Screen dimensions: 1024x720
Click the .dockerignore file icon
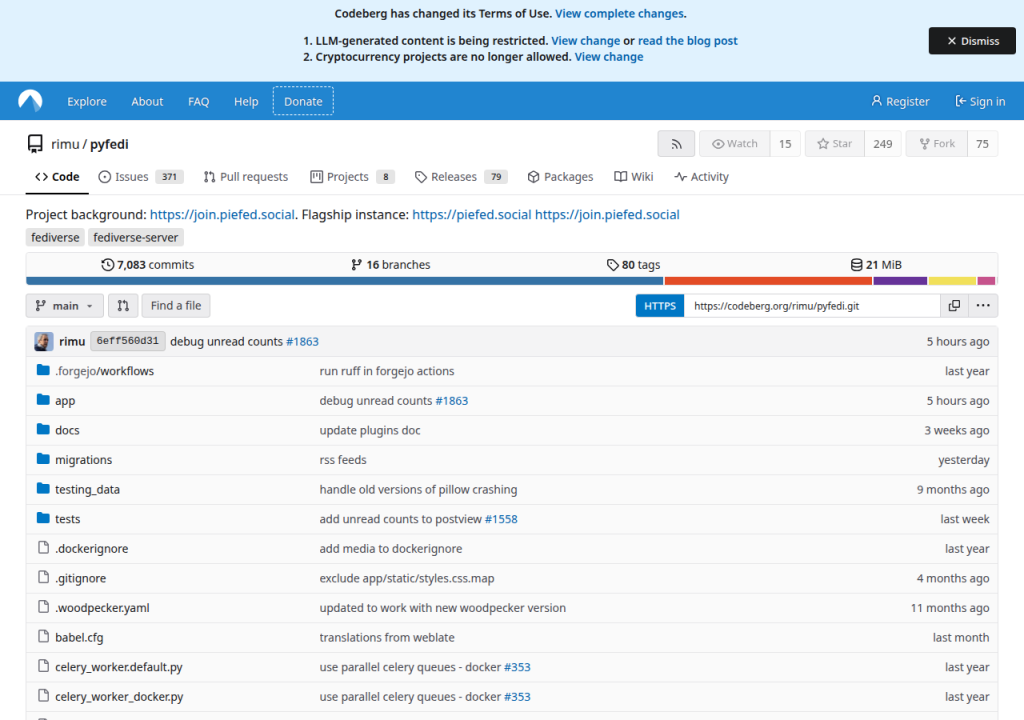43,548
